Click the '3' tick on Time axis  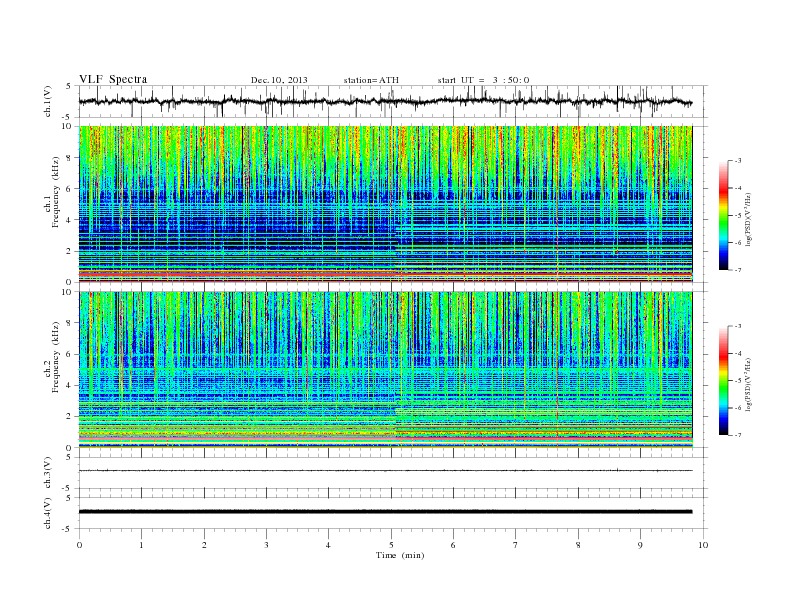click(x=266, y=545)
